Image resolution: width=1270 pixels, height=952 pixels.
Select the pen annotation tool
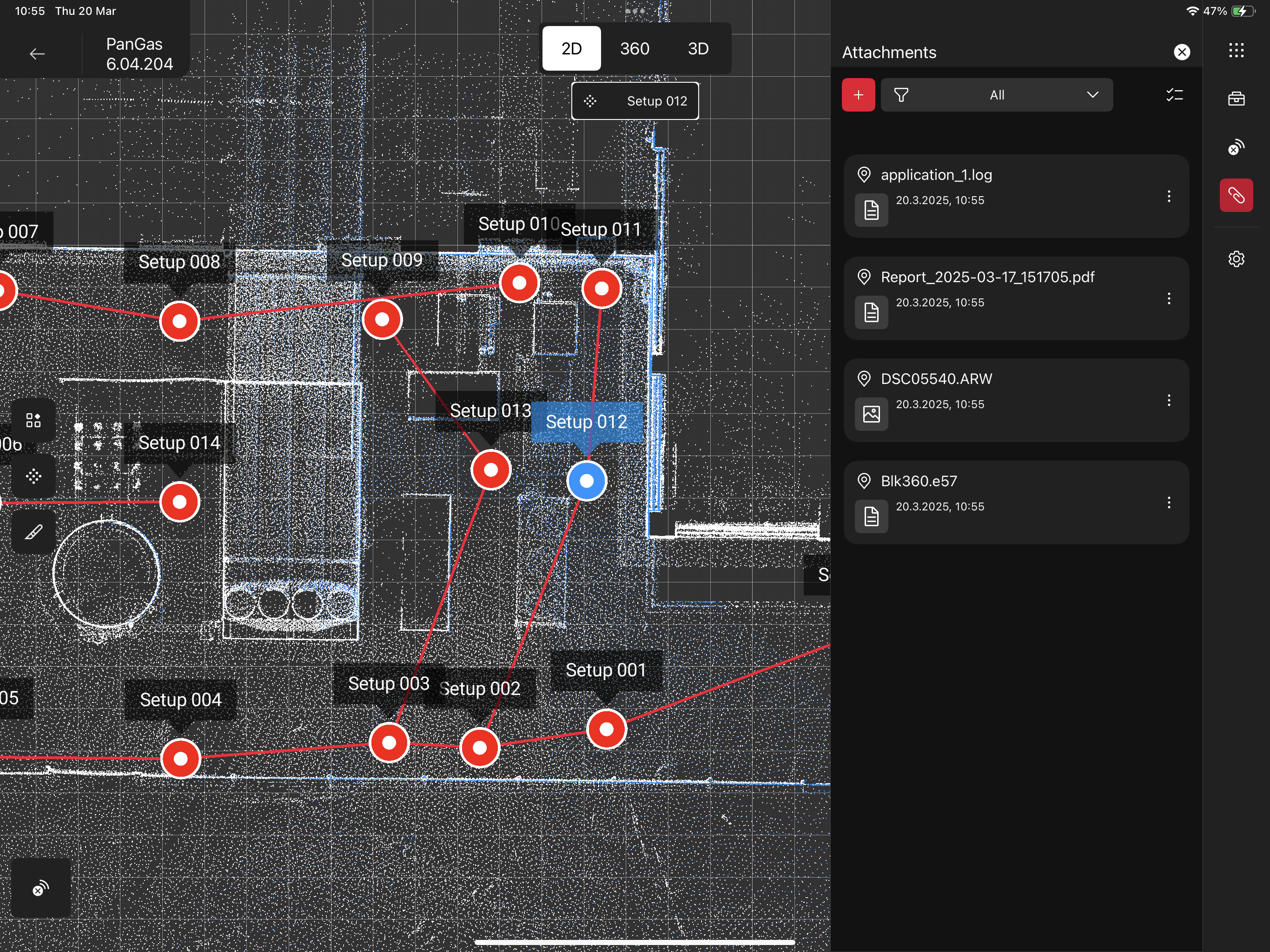33,532
